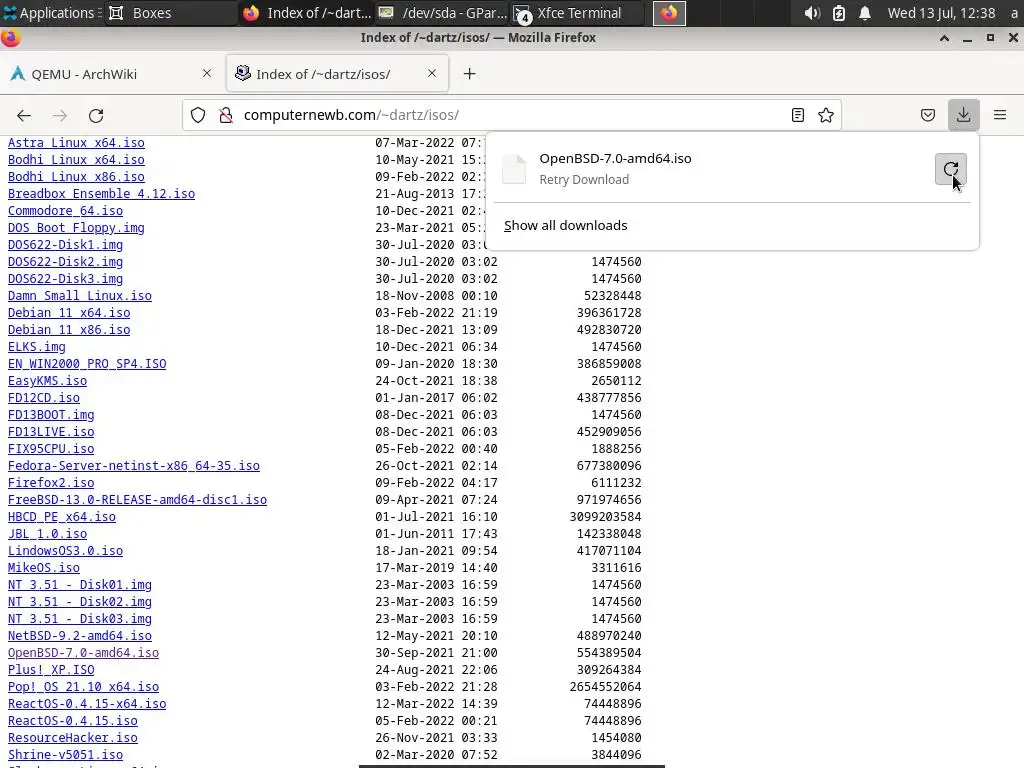Click the 3099203584 file size value

point(605,517)
